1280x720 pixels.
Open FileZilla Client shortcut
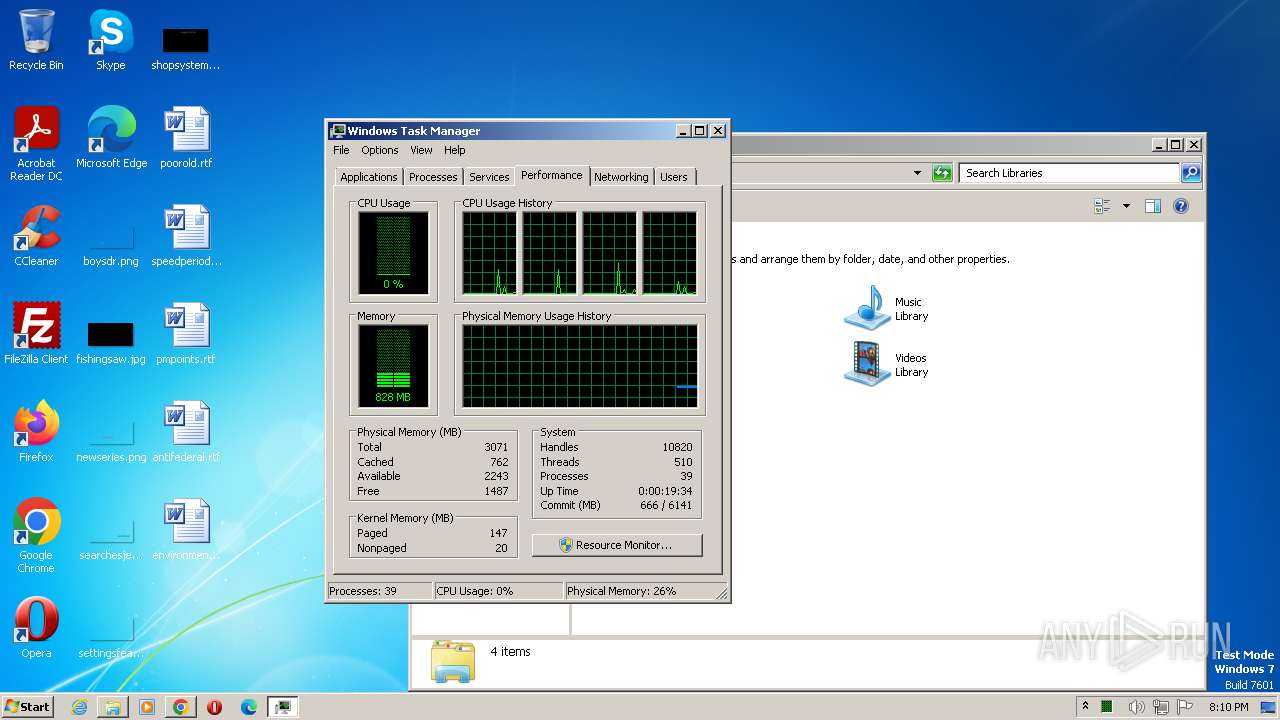coord(36,334)
